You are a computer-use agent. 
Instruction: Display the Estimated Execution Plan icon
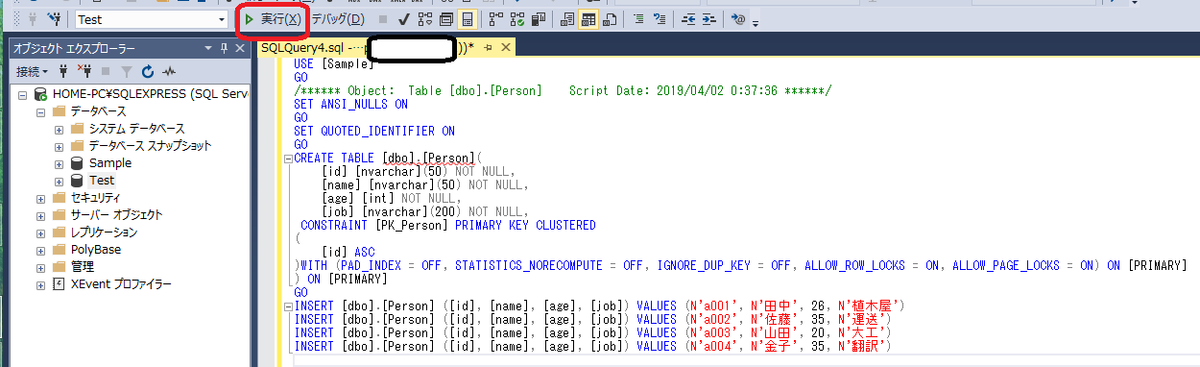point(425,19)
